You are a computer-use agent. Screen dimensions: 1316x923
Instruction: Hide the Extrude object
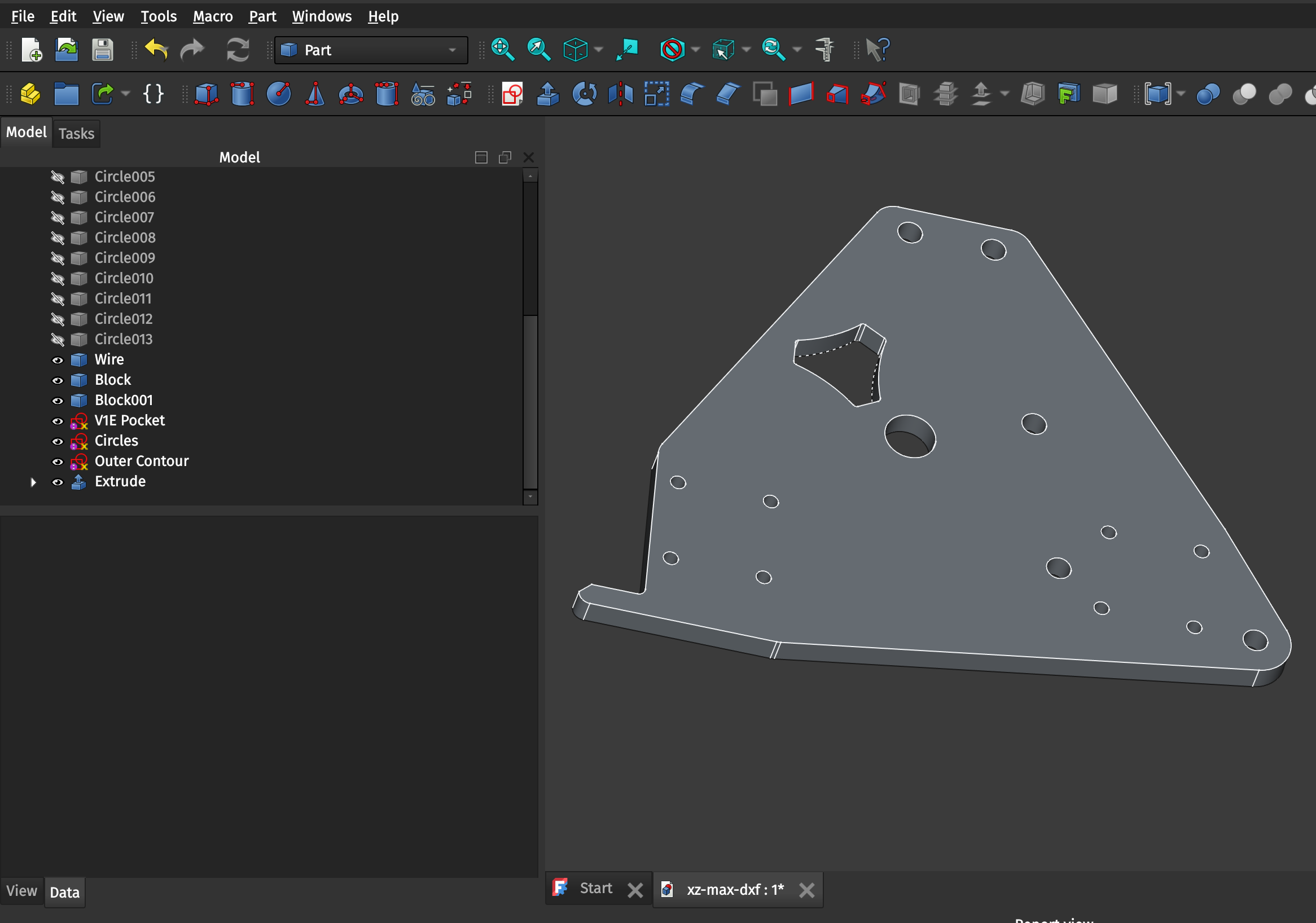[x=58, y=482]
